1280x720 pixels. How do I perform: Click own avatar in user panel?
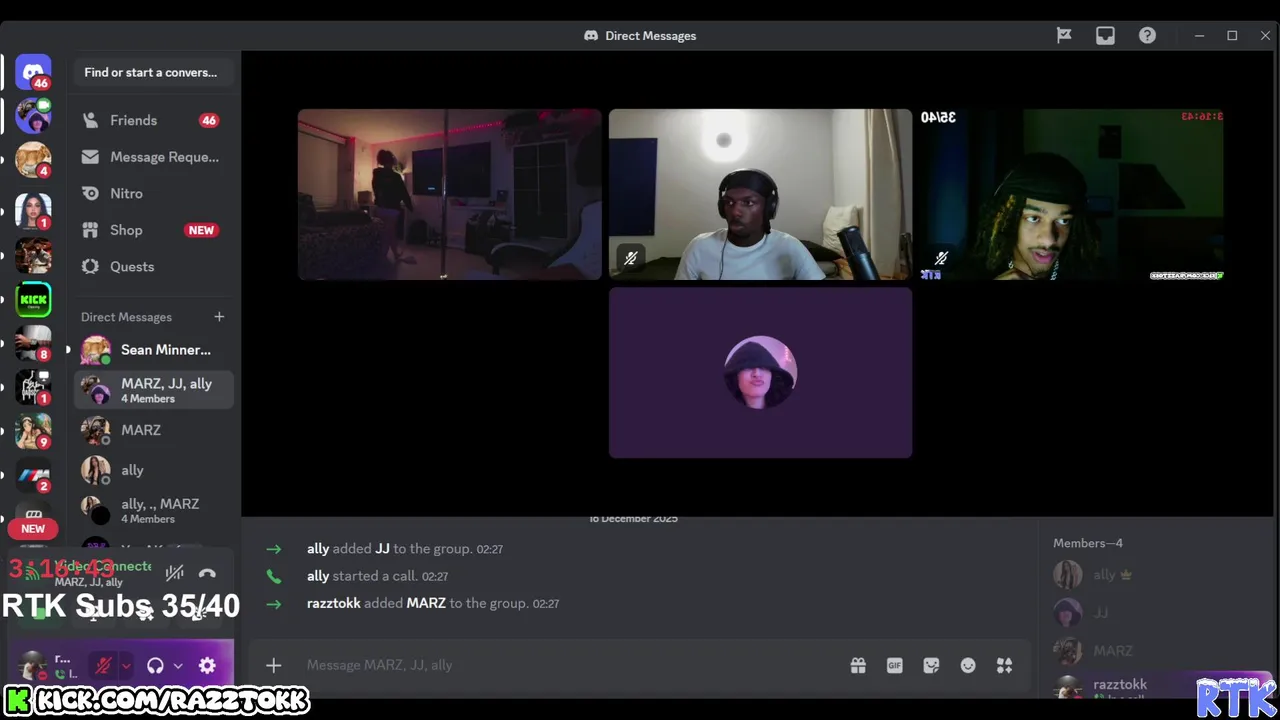[33, 665]
